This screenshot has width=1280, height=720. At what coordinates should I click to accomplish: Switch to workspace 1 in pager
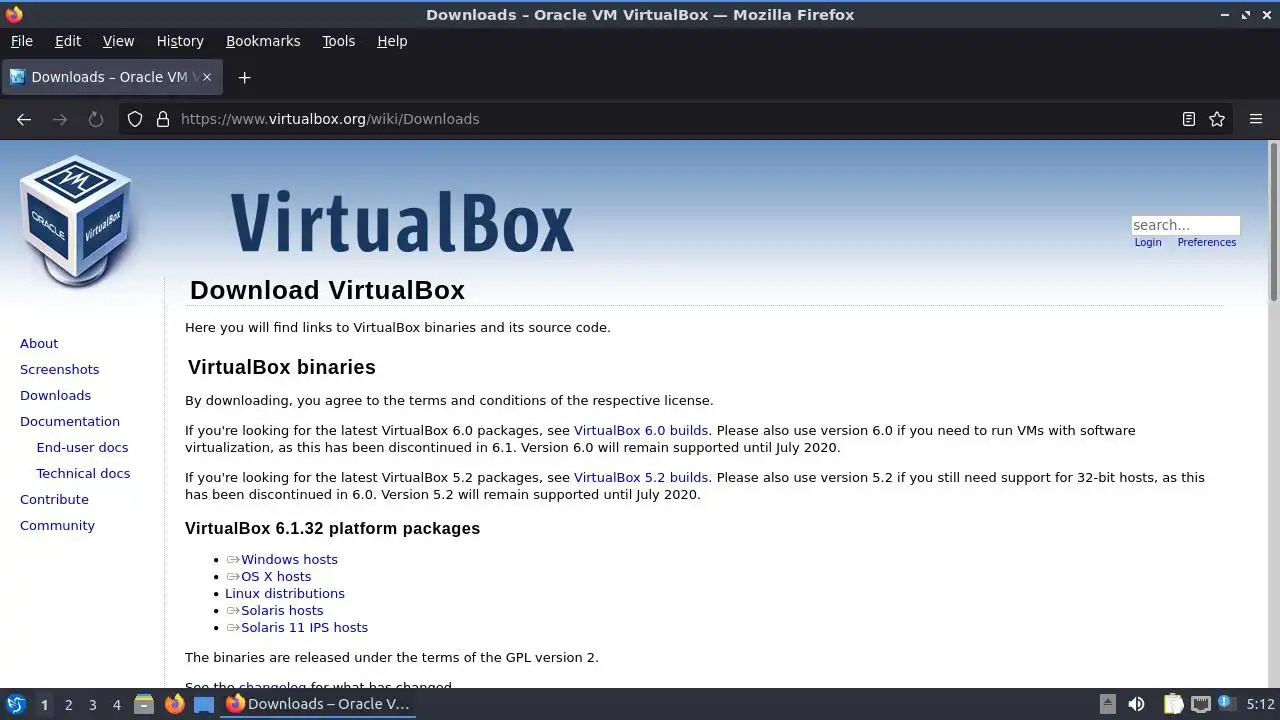coord(44,704)
